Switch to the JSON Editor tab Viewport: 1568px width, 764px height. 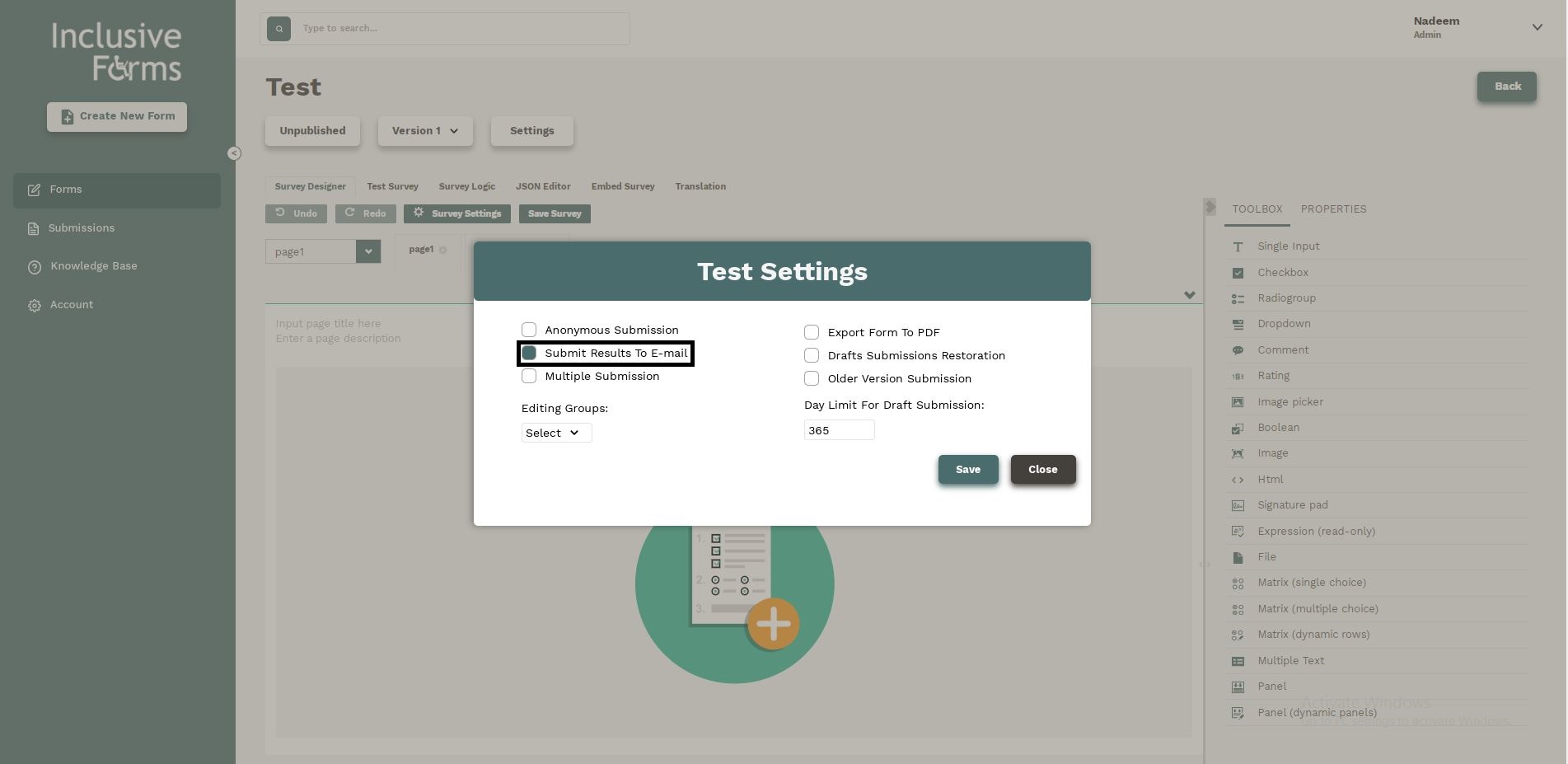pyautogui.click(x=543, y=186)
